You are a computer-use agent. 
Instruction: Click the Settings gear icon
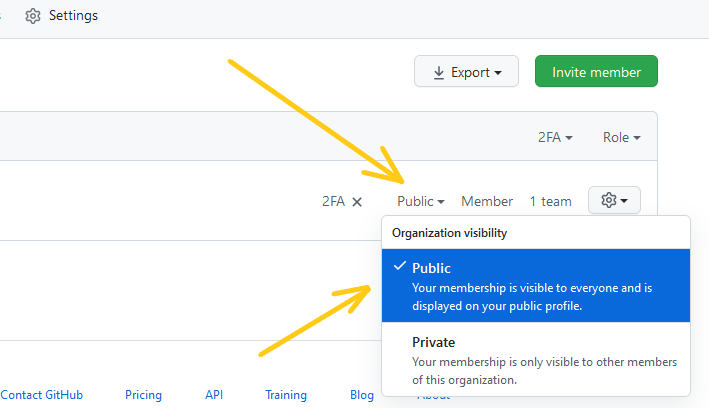pyautogui.click(x=33, y=17)
